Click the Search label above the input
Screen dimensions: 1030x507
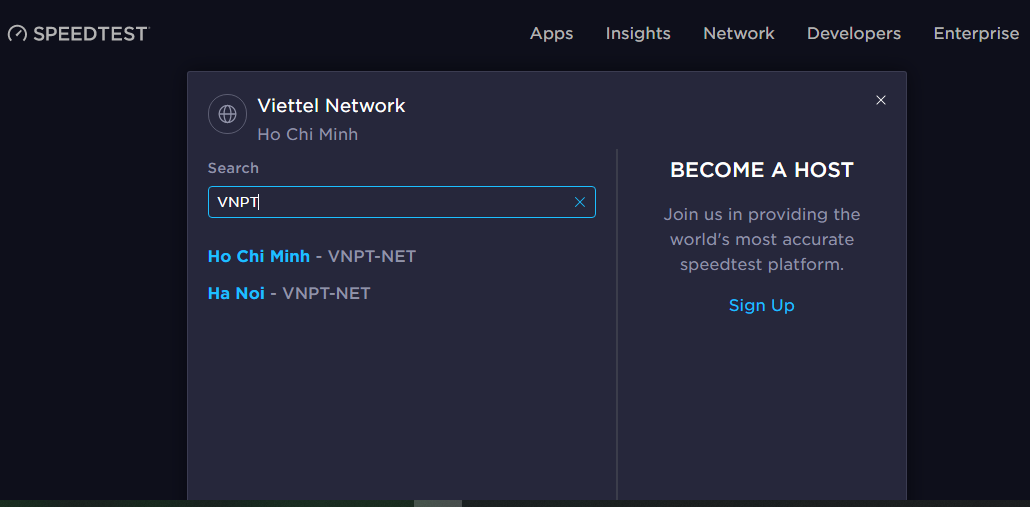pyautogui.click(x=233, y=168)
